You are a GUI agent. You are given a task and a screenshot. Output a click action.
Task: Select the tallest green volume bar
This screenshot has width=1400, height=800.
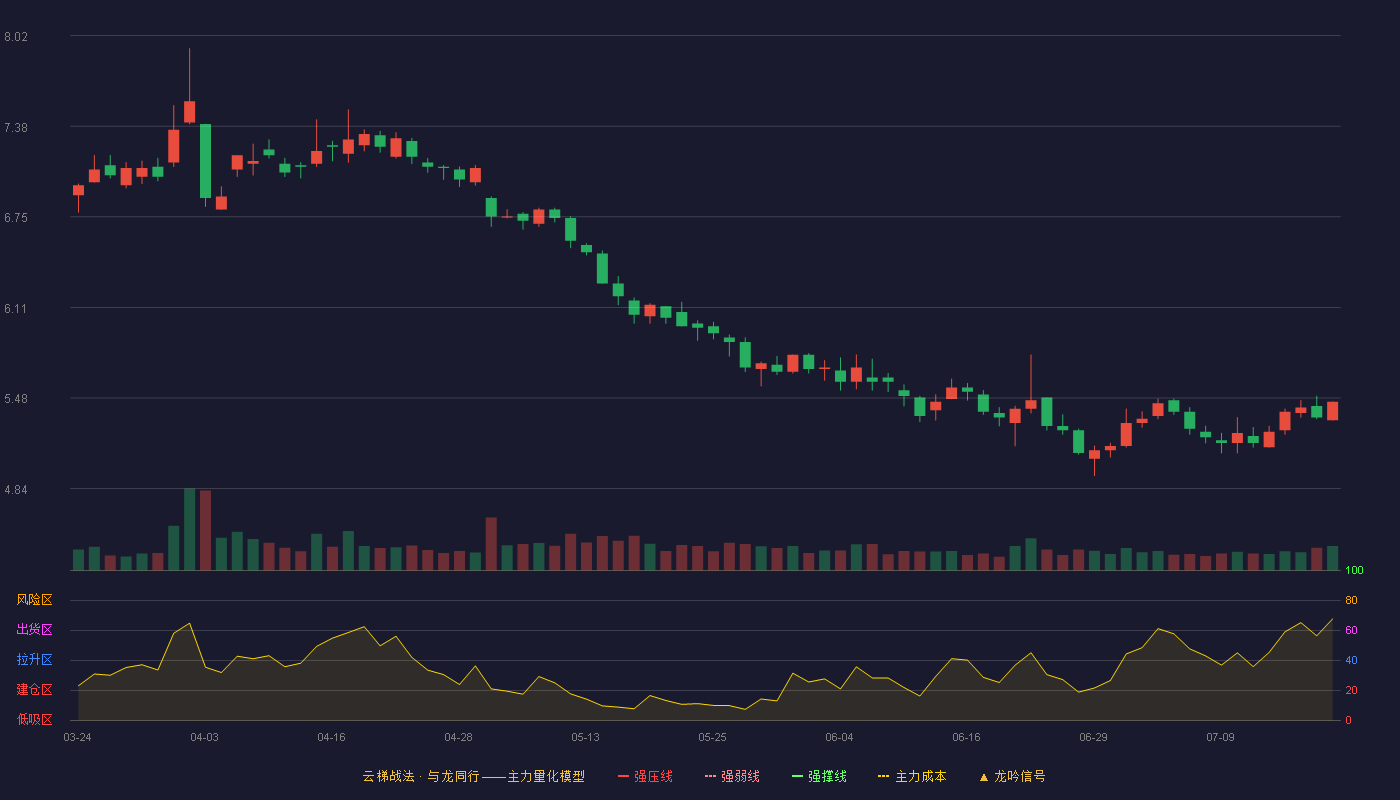click(x=189, y=529)
